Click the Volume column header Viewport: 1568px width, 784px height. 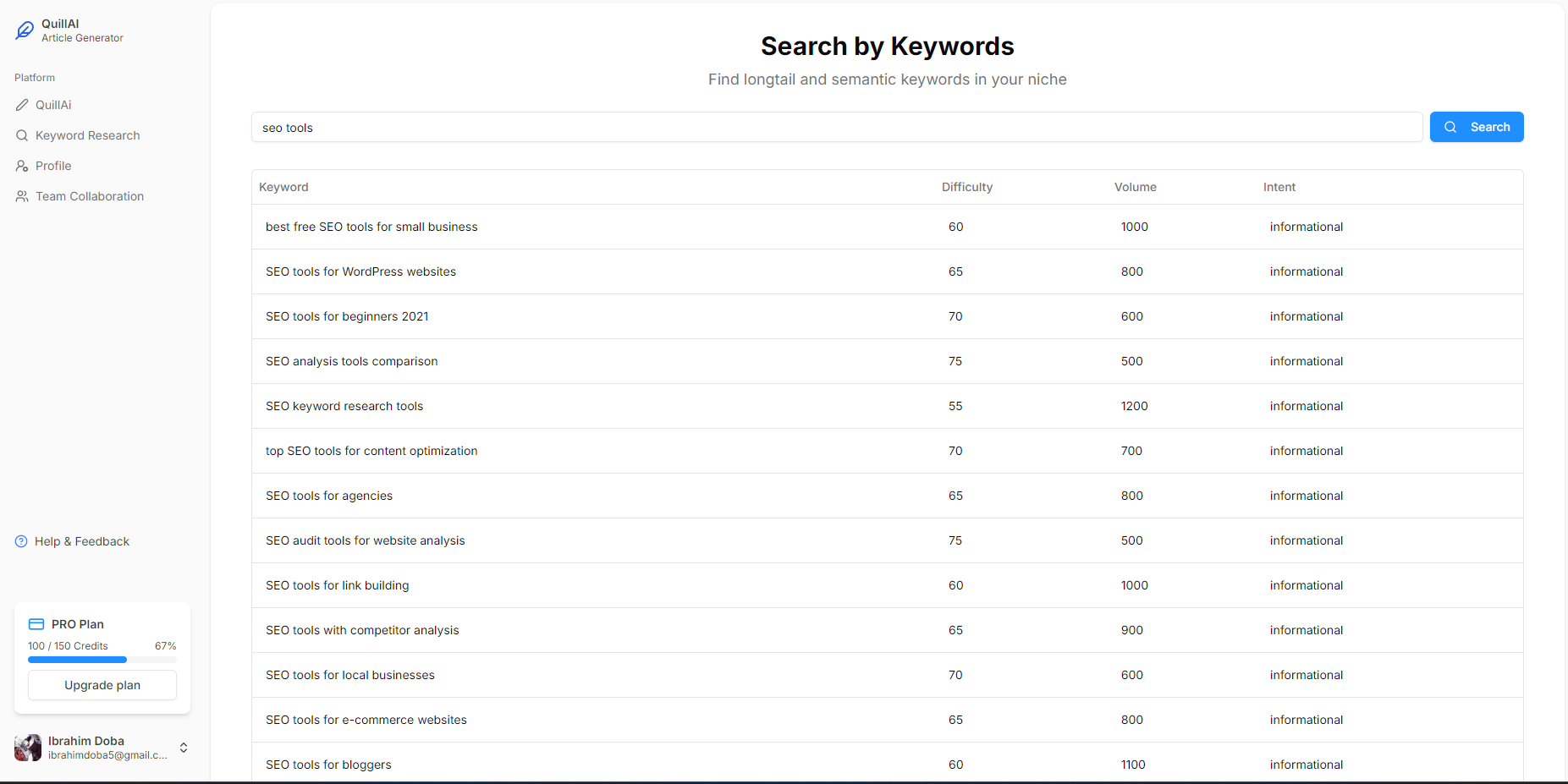1135,187
